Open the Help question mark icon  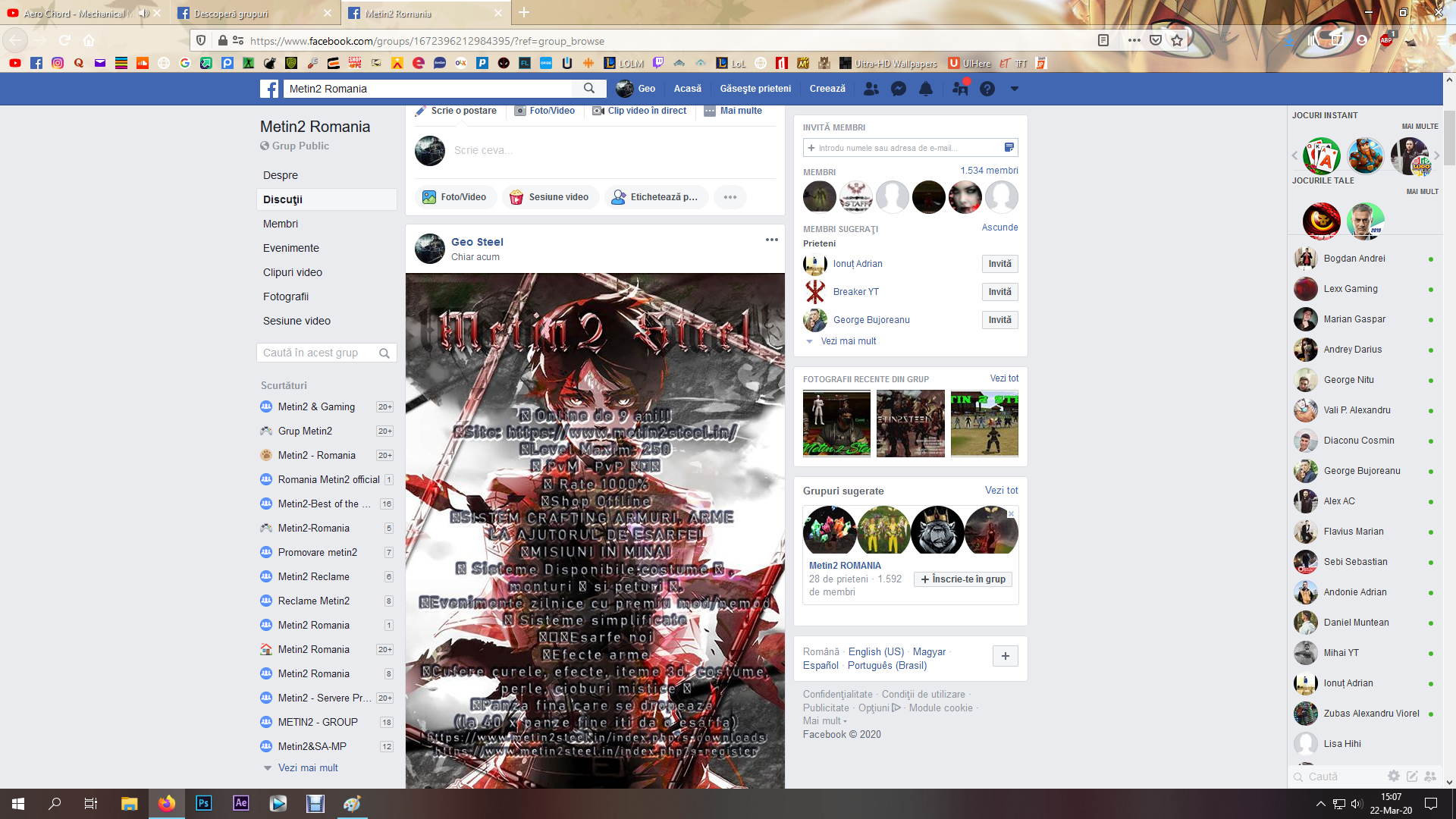pyautogui.click(x=987, y=89)
